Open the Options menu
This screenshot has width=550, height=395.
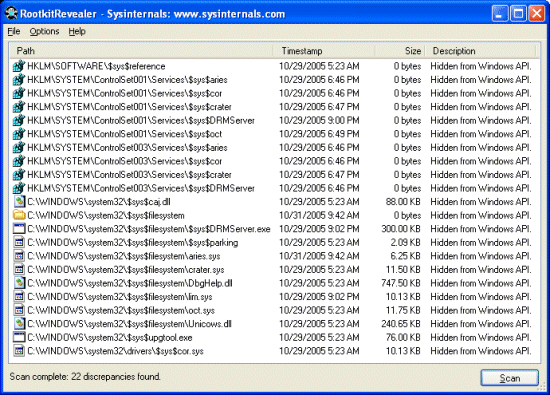(44, 32)
